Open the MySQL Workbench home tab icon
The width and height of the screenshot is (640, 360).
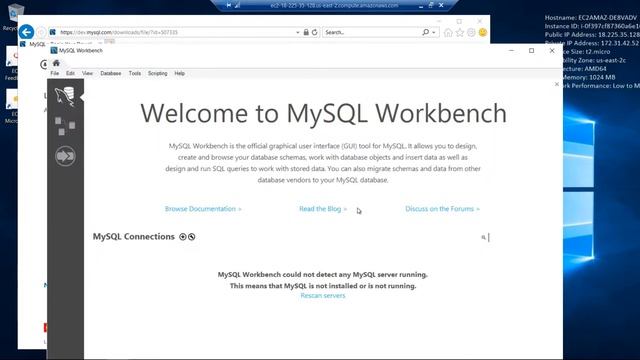pos(56,63)
